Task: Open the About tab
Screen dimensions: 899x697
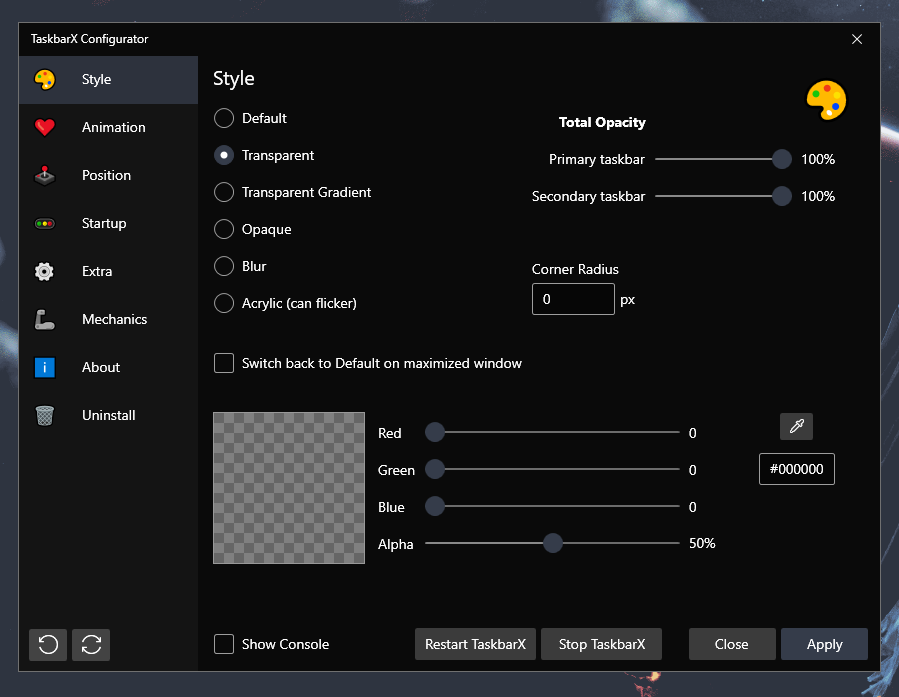Action: pyautogui.click(x=101, y=367)
